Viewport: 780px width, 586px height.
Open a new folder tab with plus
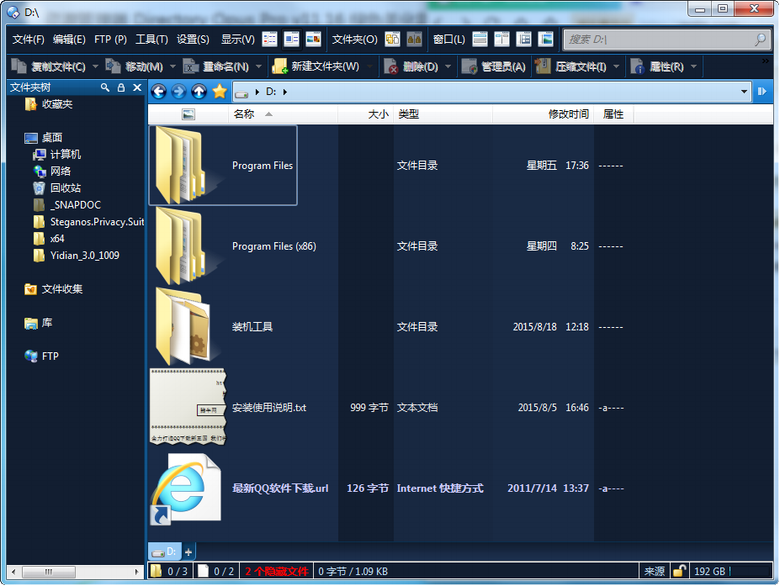[x=188, y=551]
